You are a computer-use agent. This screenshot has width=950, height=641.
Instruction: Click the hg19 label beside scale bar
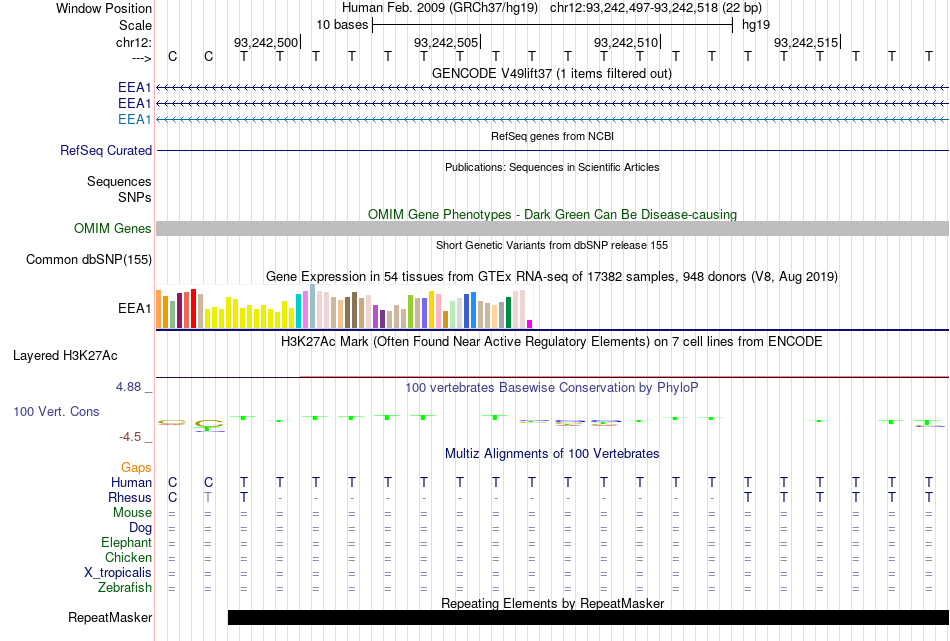[x=756, y=25]
